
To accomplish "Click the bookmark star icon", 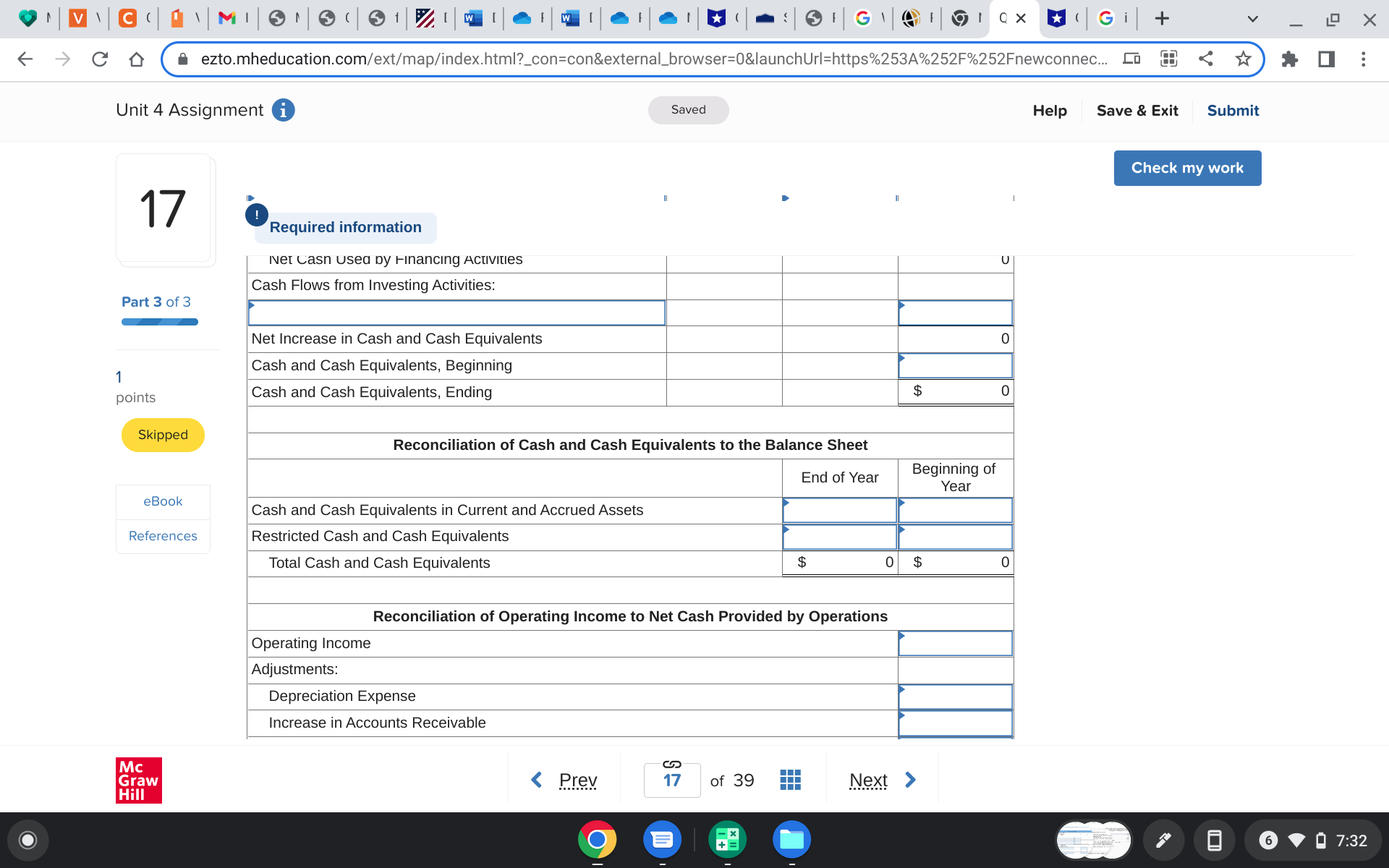I will (x=1243, y=59).
